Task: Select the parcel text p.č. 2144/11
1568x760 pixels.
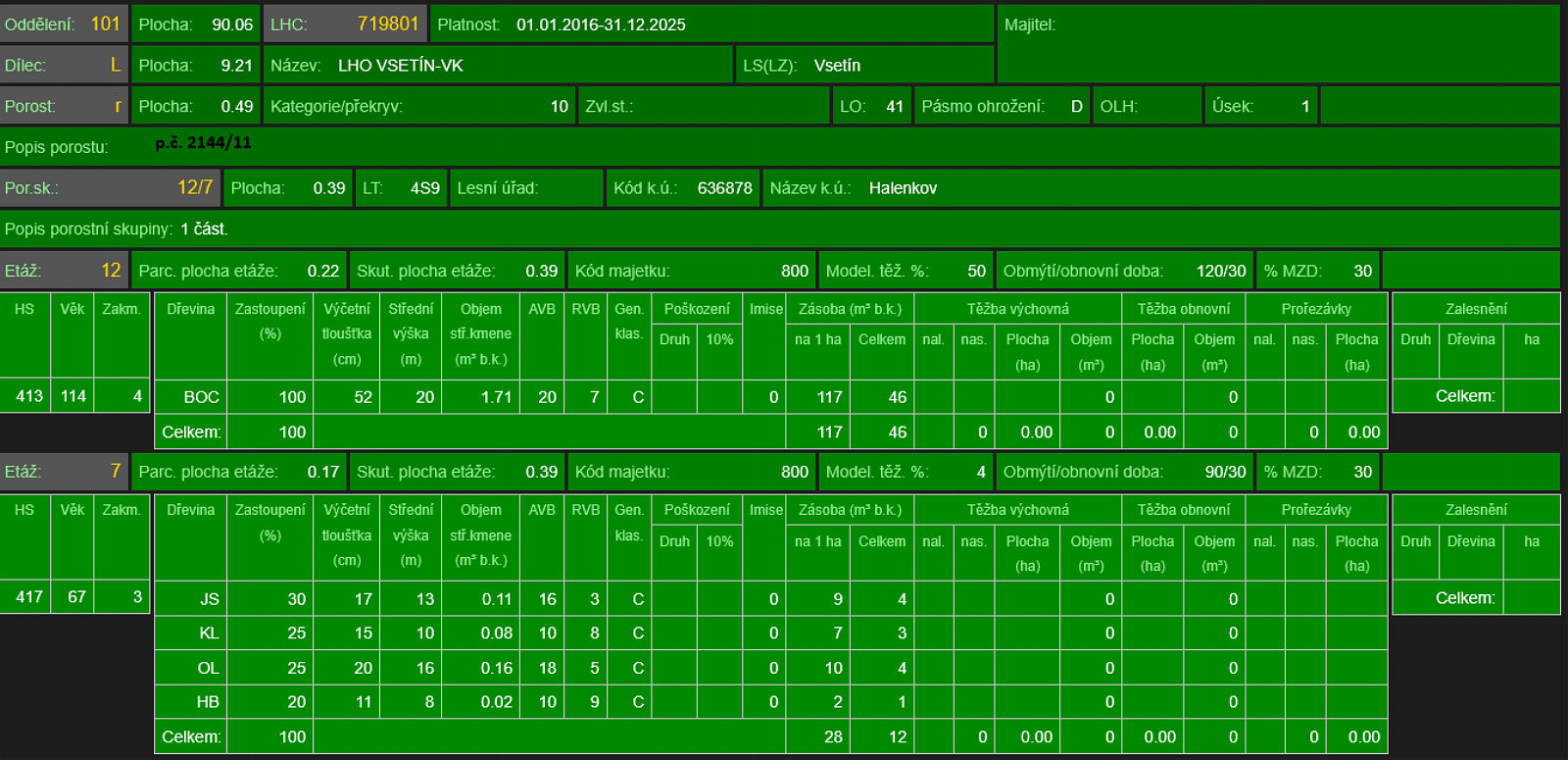Action: pyautogui.click(x=203, y=142)
